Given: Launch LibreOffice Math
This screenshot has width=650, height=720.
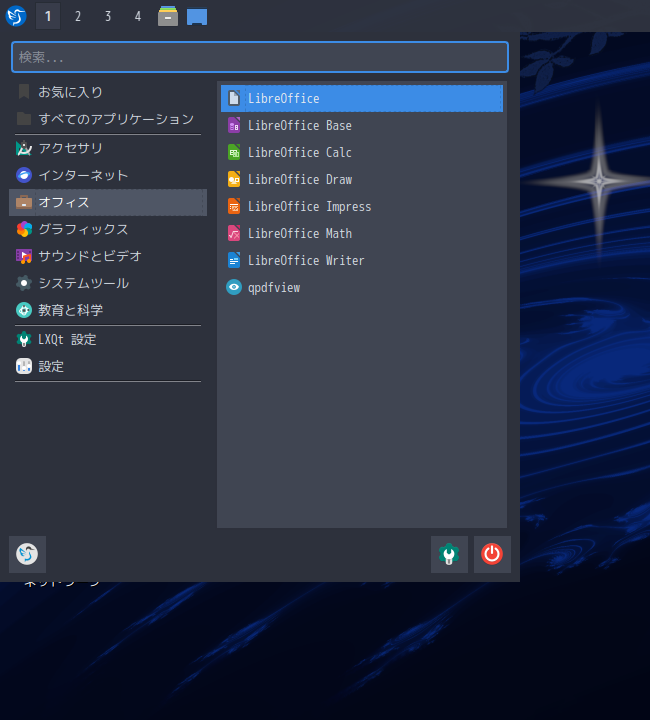Looking at the screenshot, I should (x=362, y=234).
